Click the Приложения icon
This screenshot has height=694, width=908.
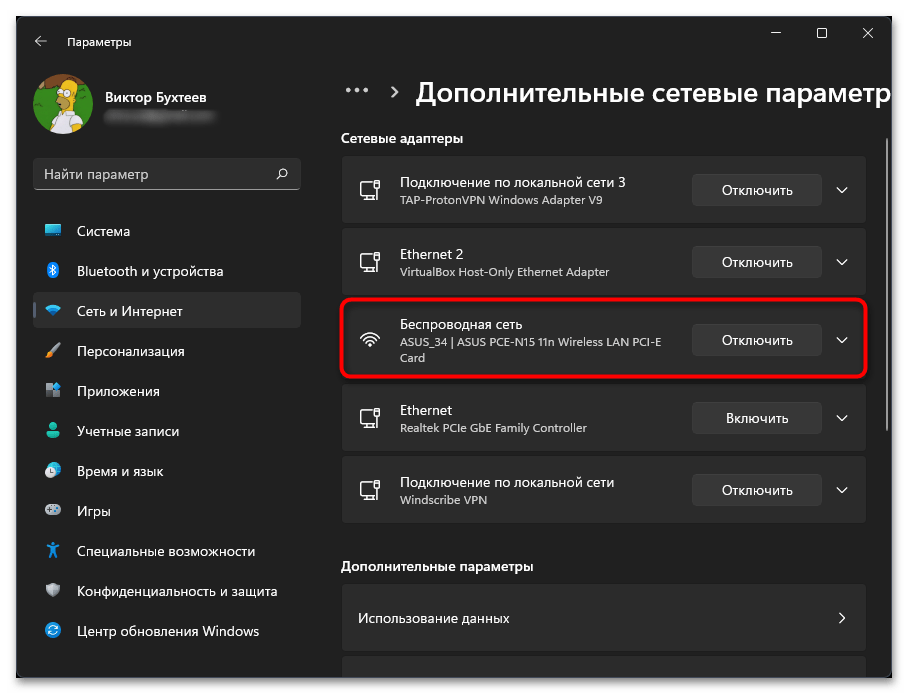click(x=53, y=390)
